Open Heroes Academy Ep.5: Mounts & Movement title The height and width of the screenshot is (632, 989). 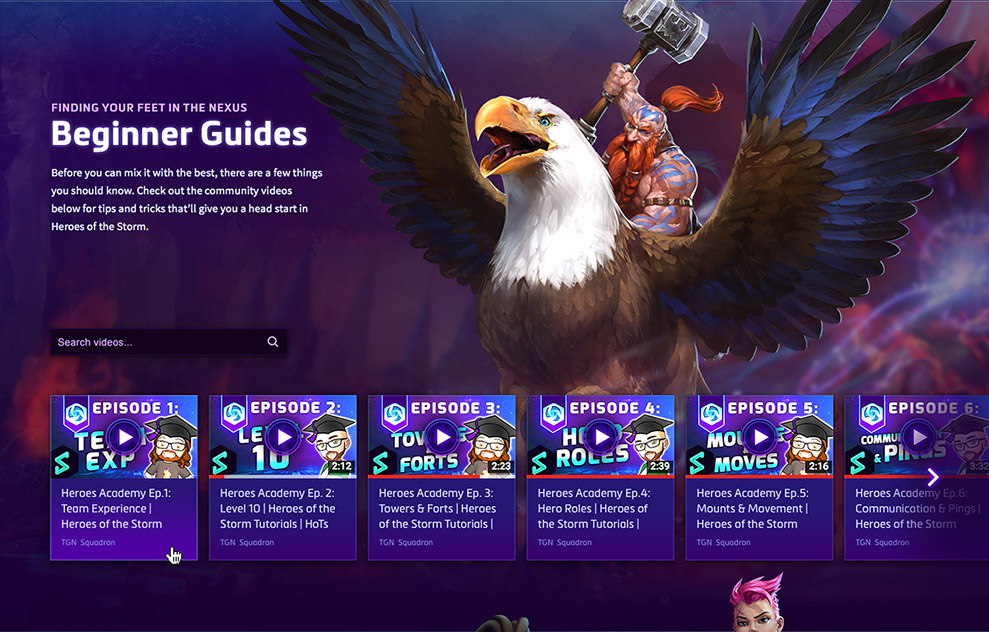point(752,508)
